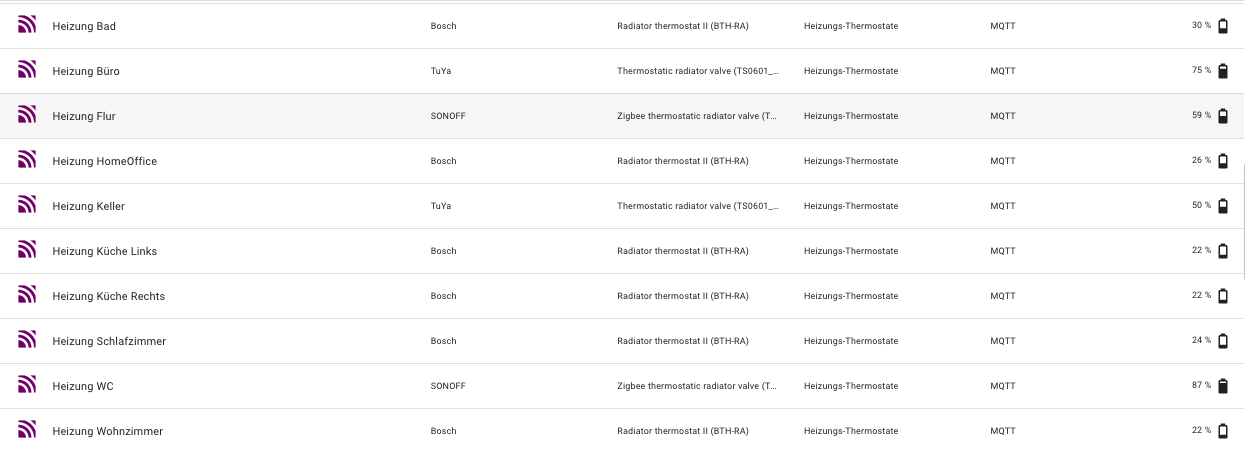1245x453 pixels.
Task: Open the Heizung Flur device entry
Action: (84, 116)
